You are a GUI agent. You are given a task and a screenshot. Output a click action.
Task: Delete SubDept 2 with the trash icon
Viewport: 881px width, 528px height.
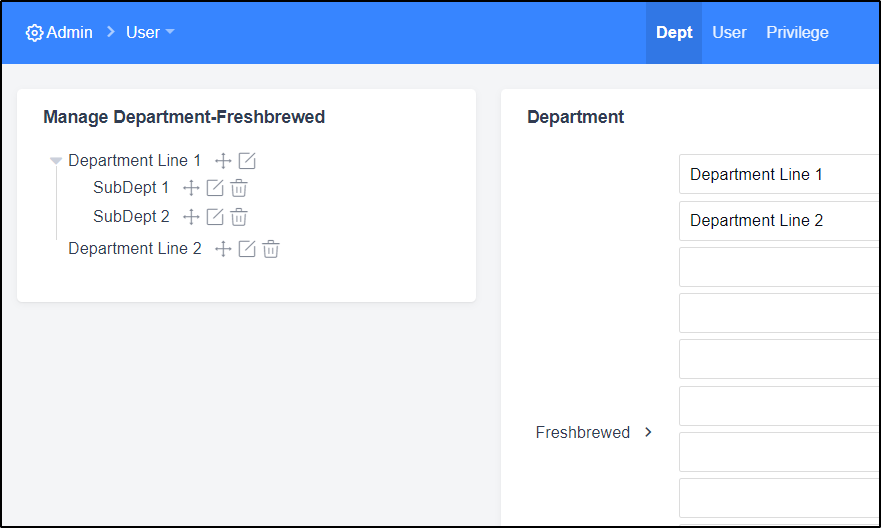(x=239, y=217)
